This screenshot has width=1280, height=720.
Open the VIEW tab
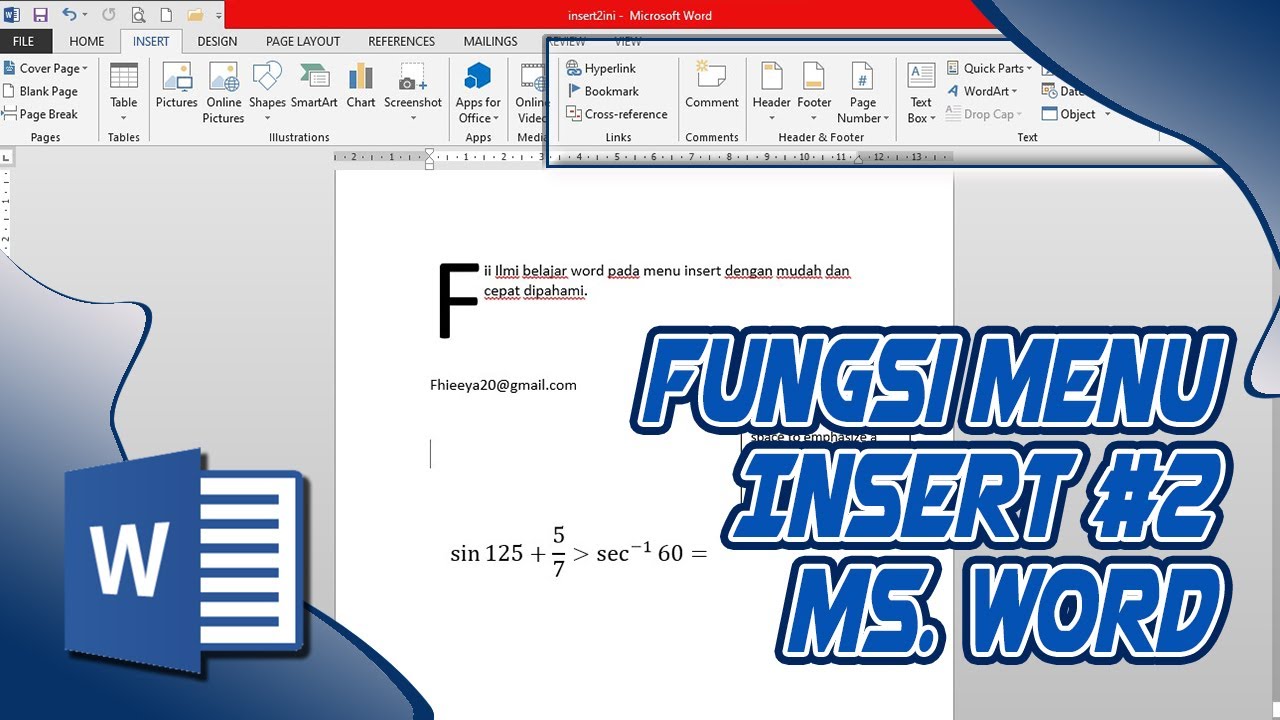pyautogui.click(x=628, y=41)
